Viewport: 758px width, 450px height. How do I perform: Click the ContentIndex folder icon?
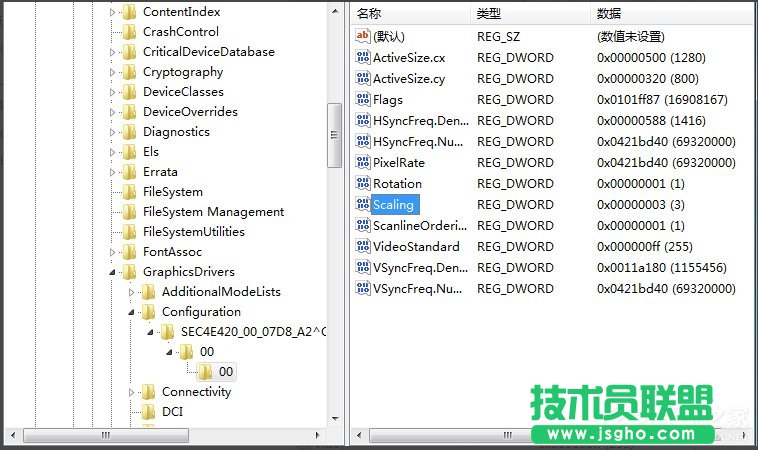coord(130,12)
